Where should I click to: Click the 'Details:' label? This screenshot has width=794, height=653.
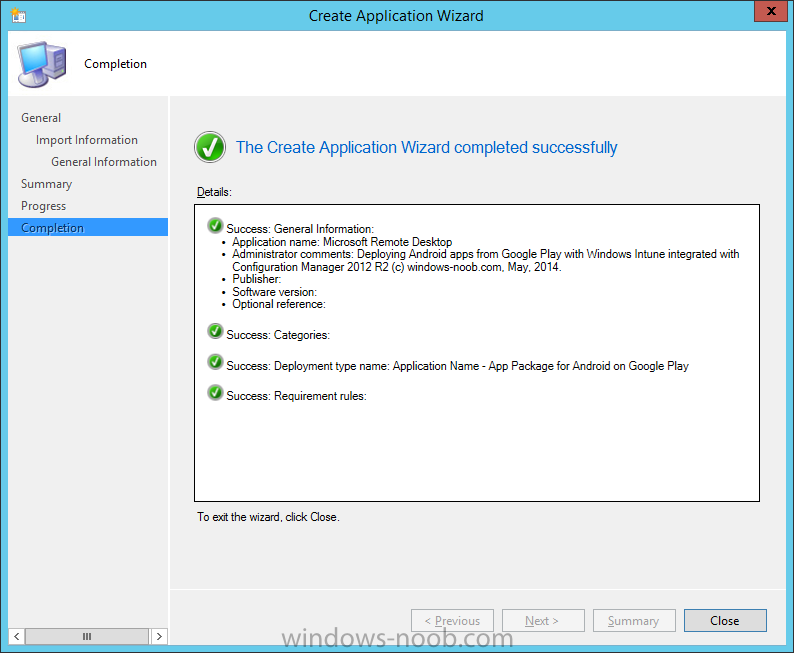click(214, 192)
